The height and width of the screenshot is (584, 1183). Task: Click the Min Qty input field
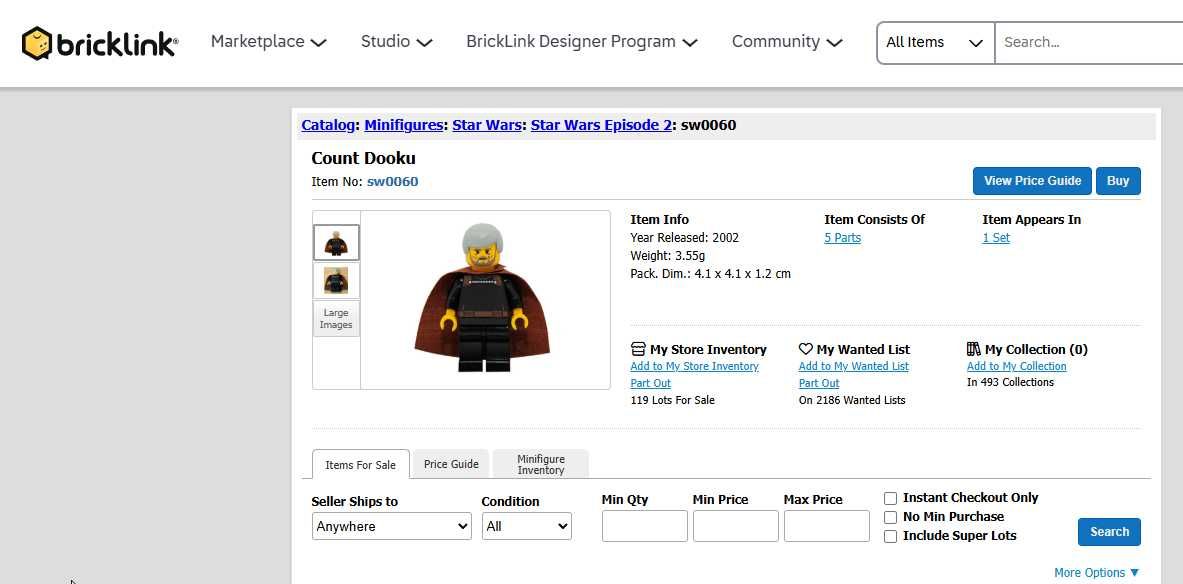click(644, 526)
